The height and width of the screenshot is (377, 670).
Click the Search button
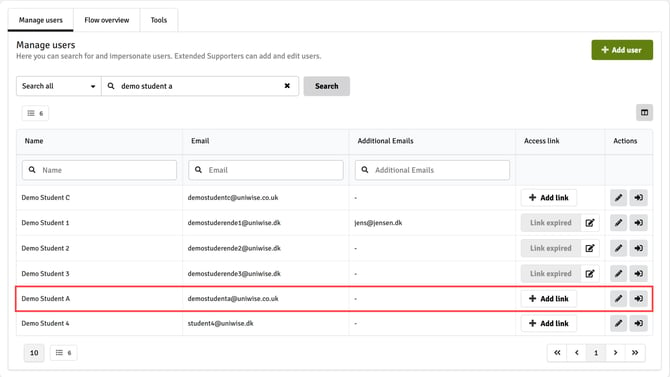tap(326, 86)
